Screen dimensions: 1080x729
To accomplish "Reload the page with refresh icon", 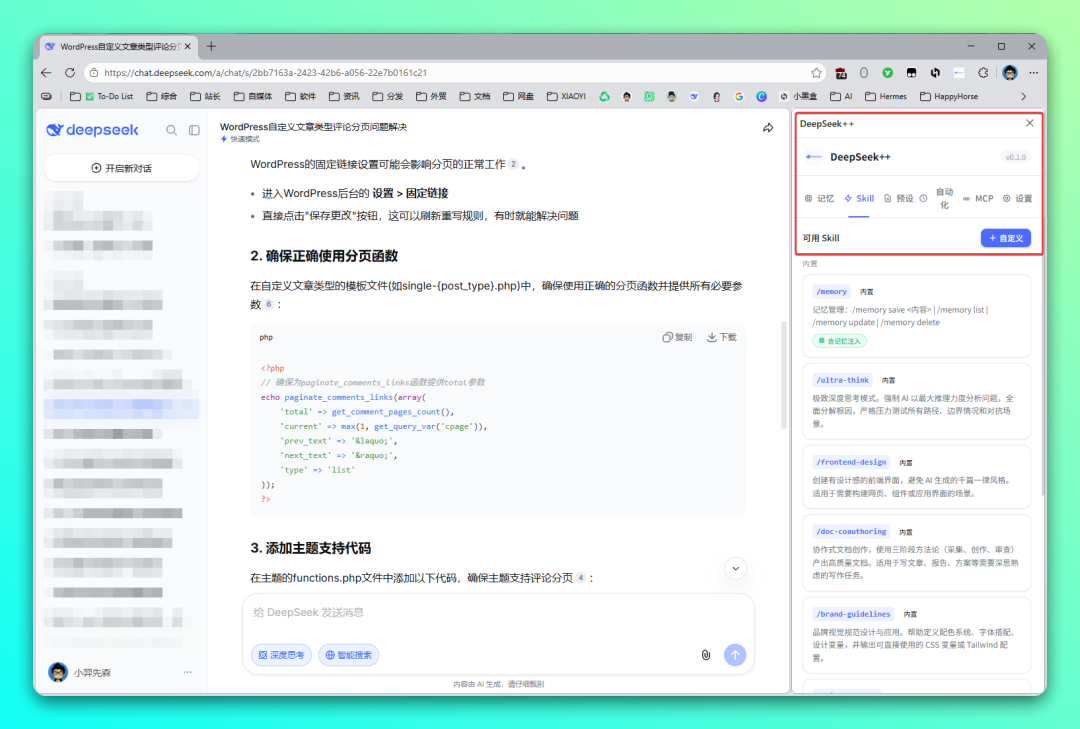I will click(x=70, y=72).
